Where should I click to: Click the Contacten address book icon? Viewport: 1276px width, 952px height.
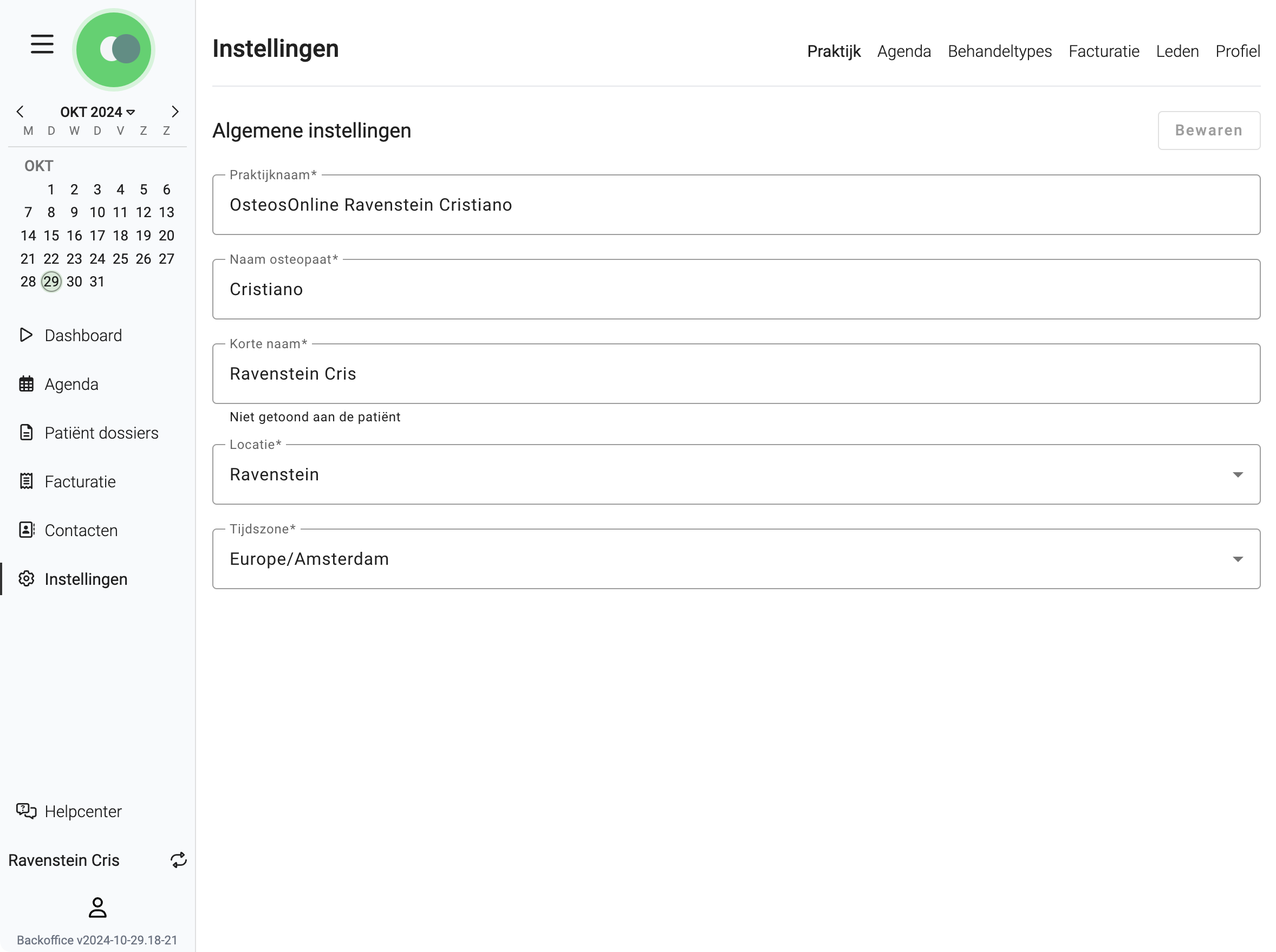26,530
